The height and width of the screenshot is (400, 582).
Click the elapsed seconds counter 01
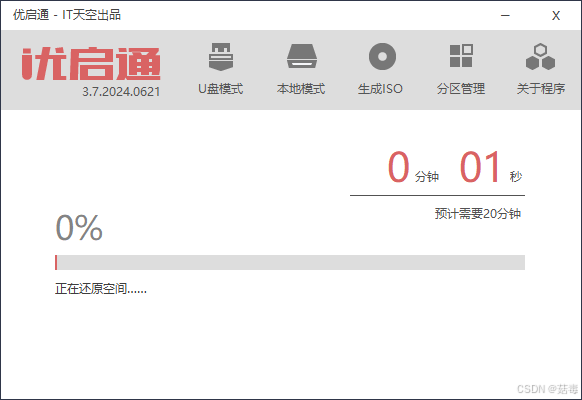point(480,167)
